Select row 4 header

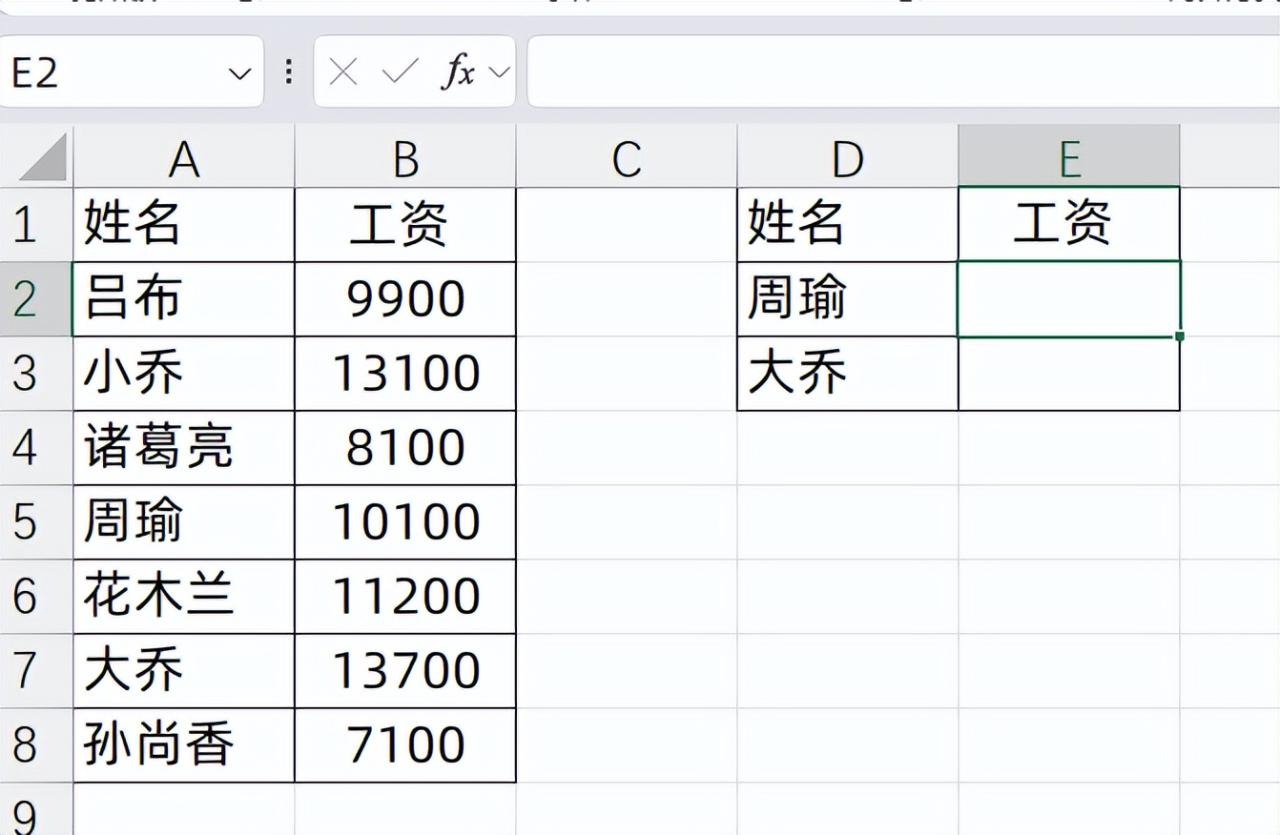click(36, 447)
